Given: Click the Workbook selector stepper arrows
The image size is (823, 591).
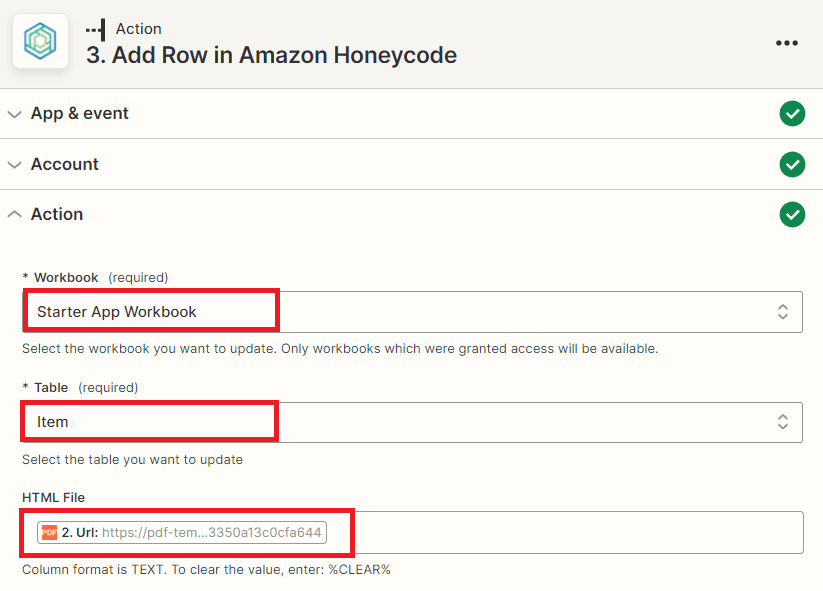Looking at the screenshot, I should (783, 311).
